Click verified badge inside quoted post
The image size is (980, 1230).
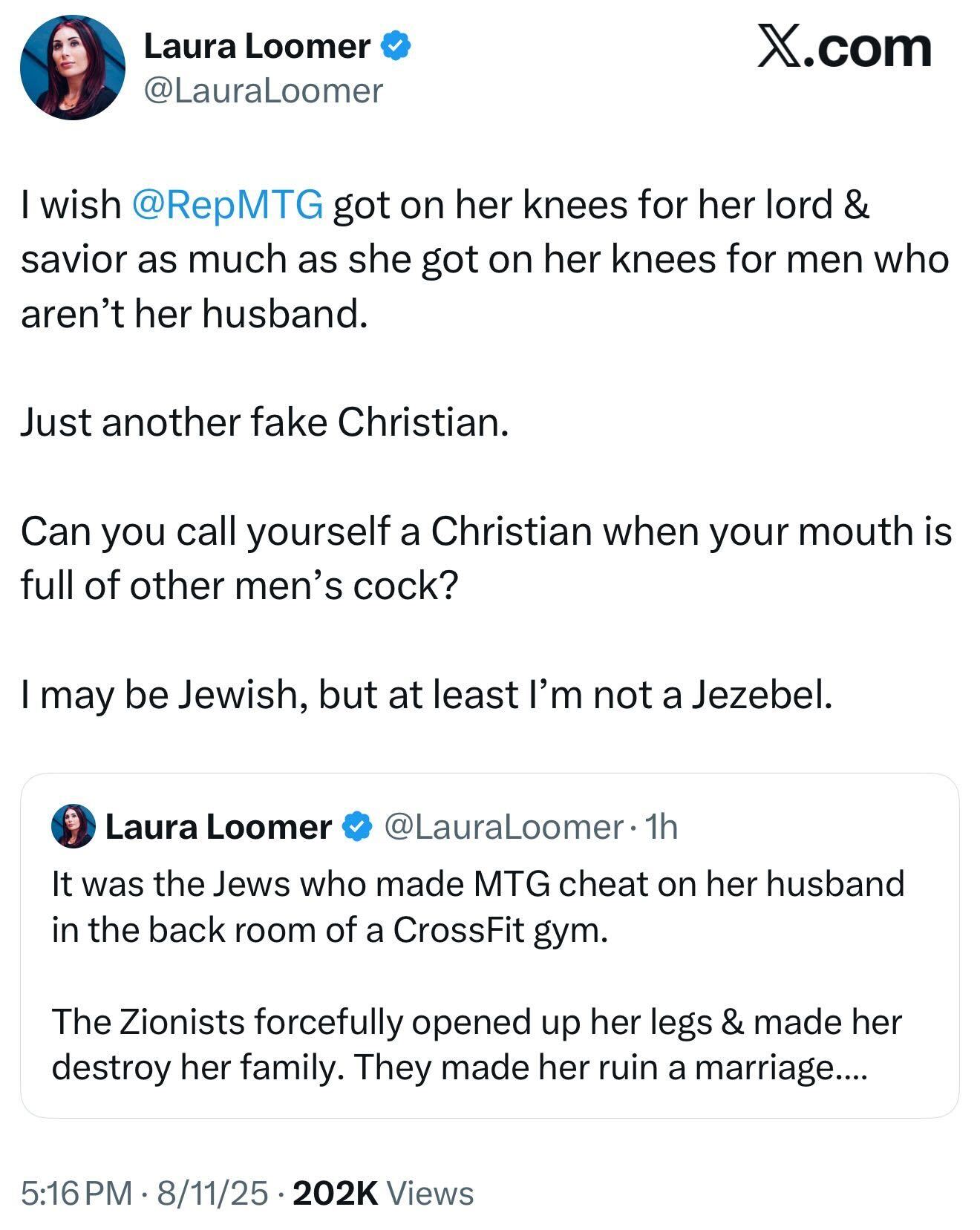click(x=358, y=826)
